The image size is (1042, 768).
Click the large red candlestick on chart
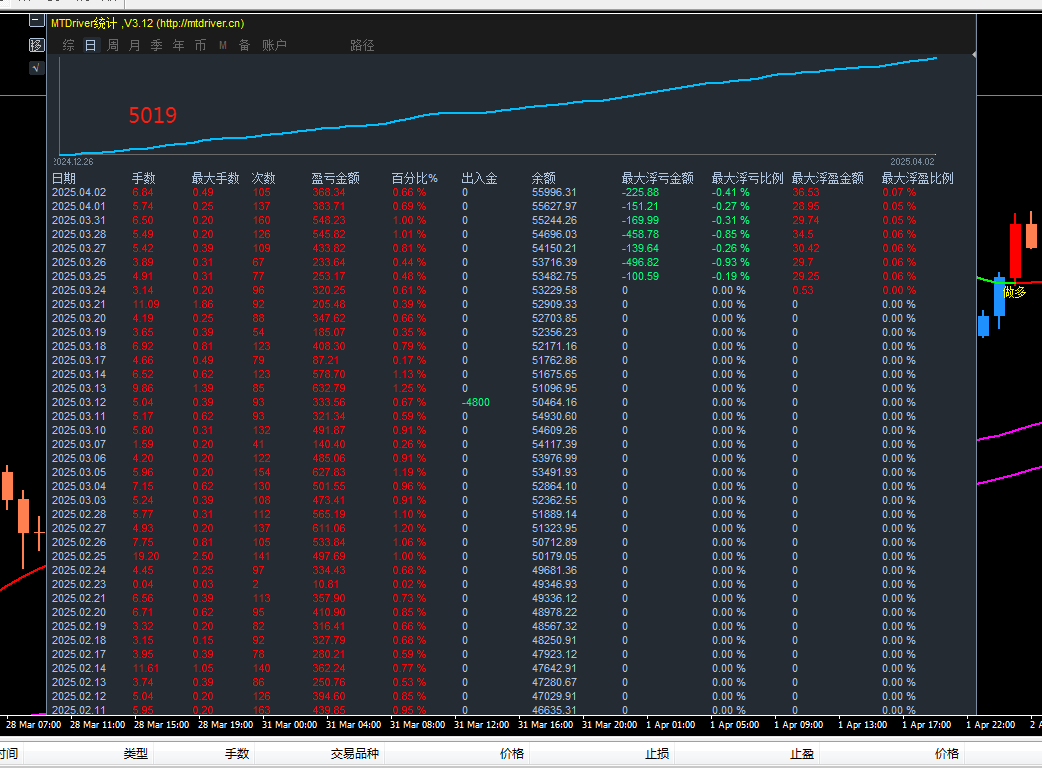click(x=1015, y=250)
